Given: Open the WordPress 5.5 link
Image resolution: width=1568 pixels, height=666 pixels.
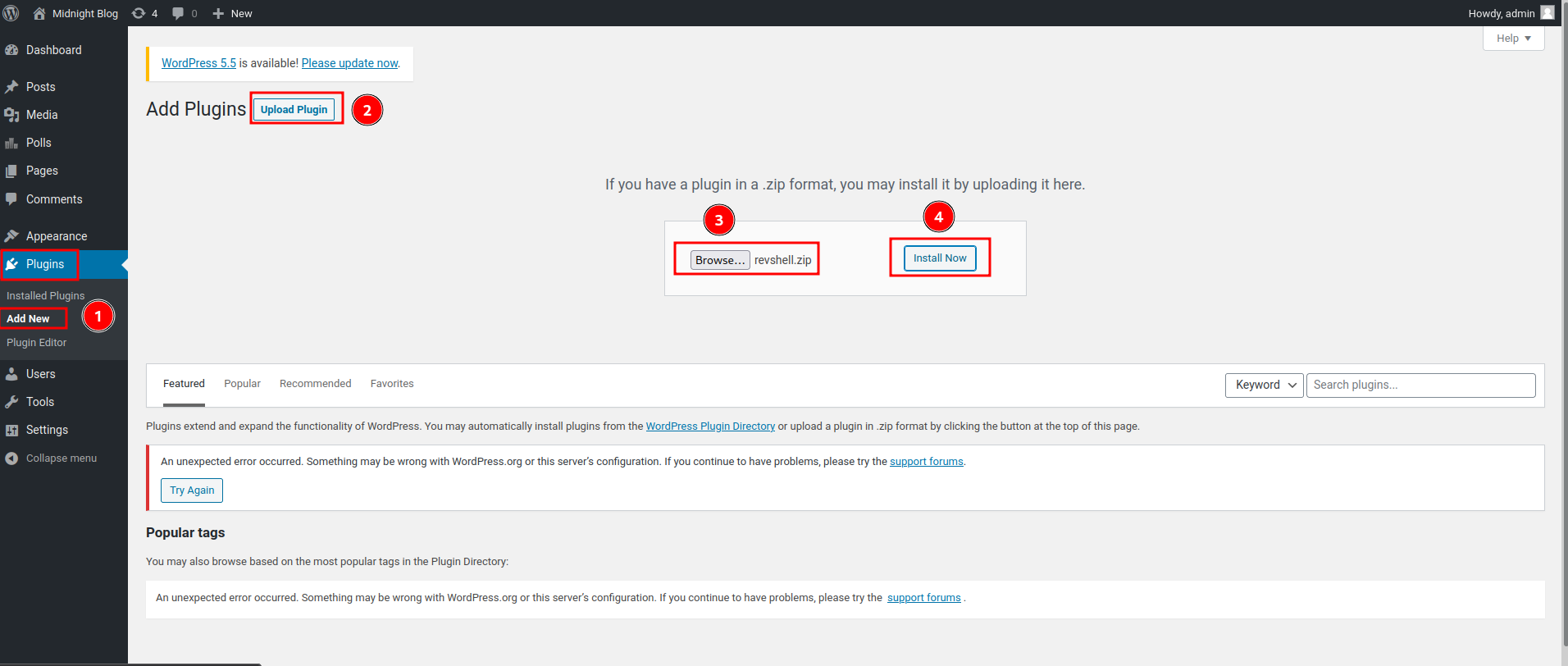Looking at the screenshot, I should pos(198,63).
